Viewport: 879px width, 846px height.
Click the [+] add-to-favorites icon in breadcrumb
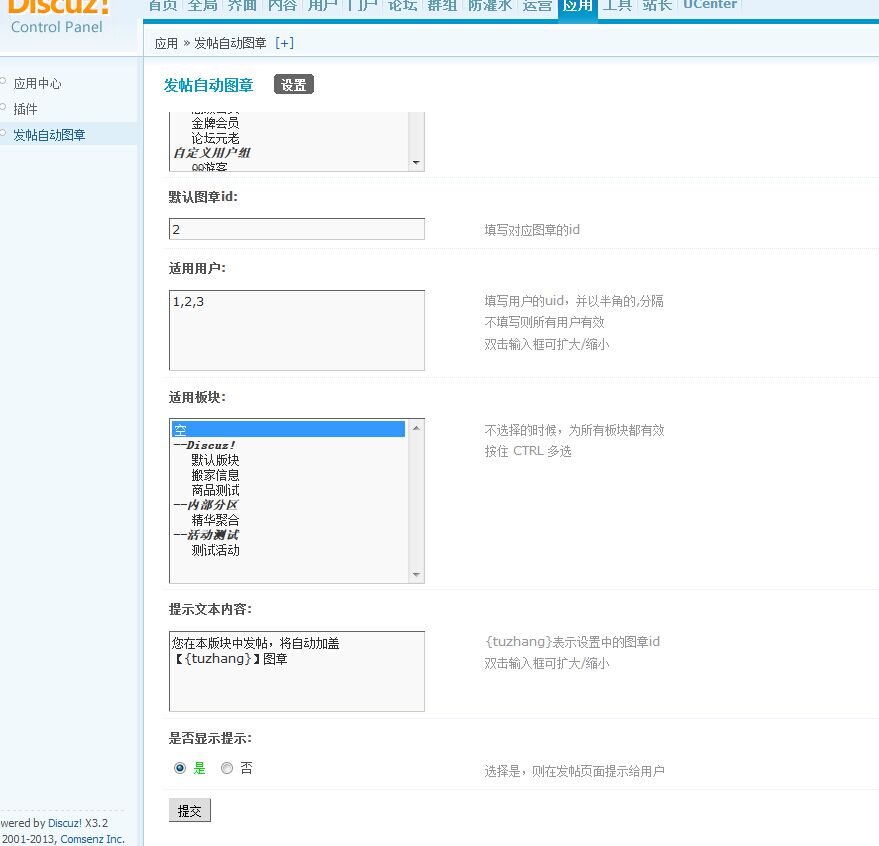click(284, 43)
